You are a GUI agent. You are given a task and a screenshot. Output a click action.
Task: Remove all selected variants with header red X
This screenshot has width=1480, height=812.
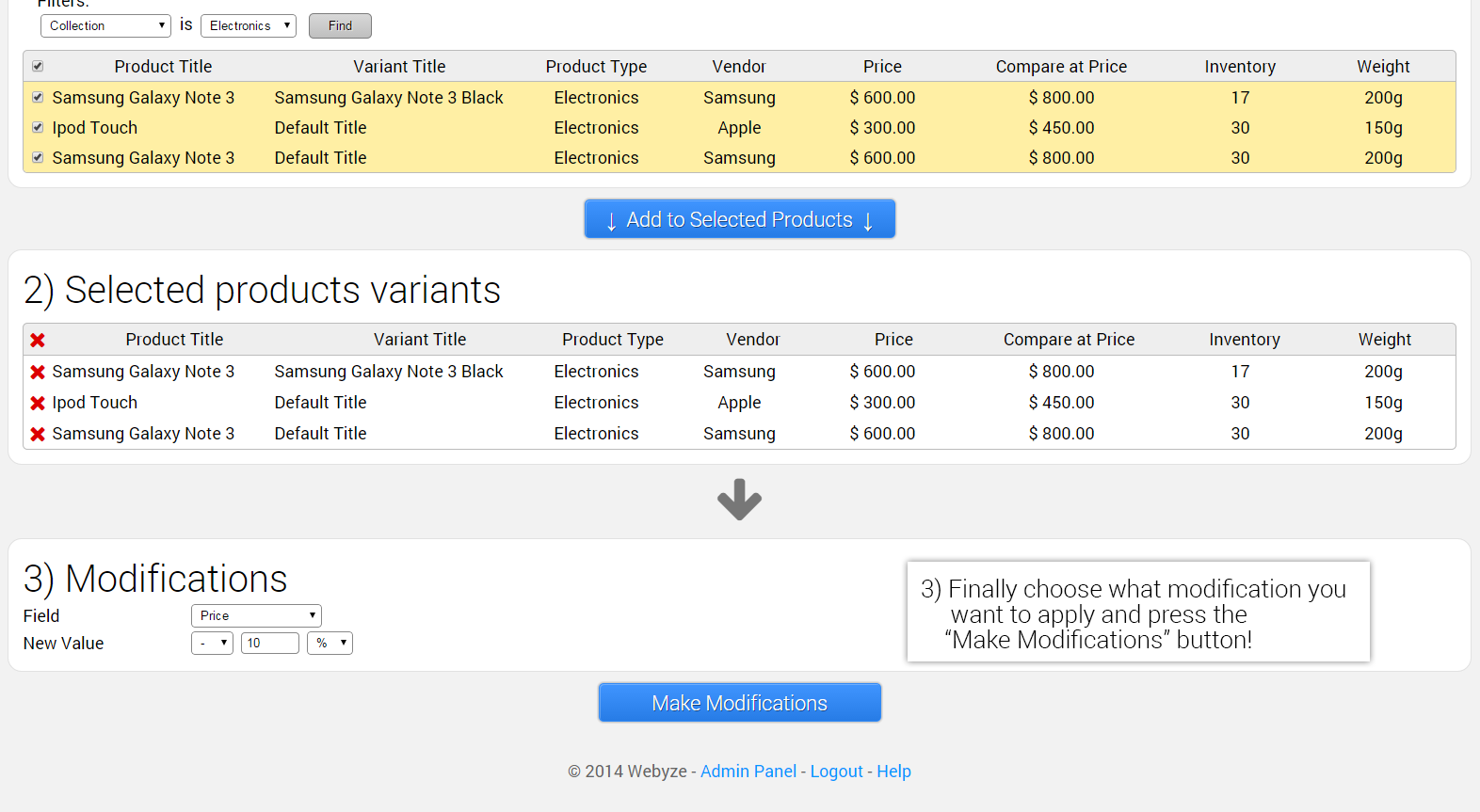(x=38, y=341)
